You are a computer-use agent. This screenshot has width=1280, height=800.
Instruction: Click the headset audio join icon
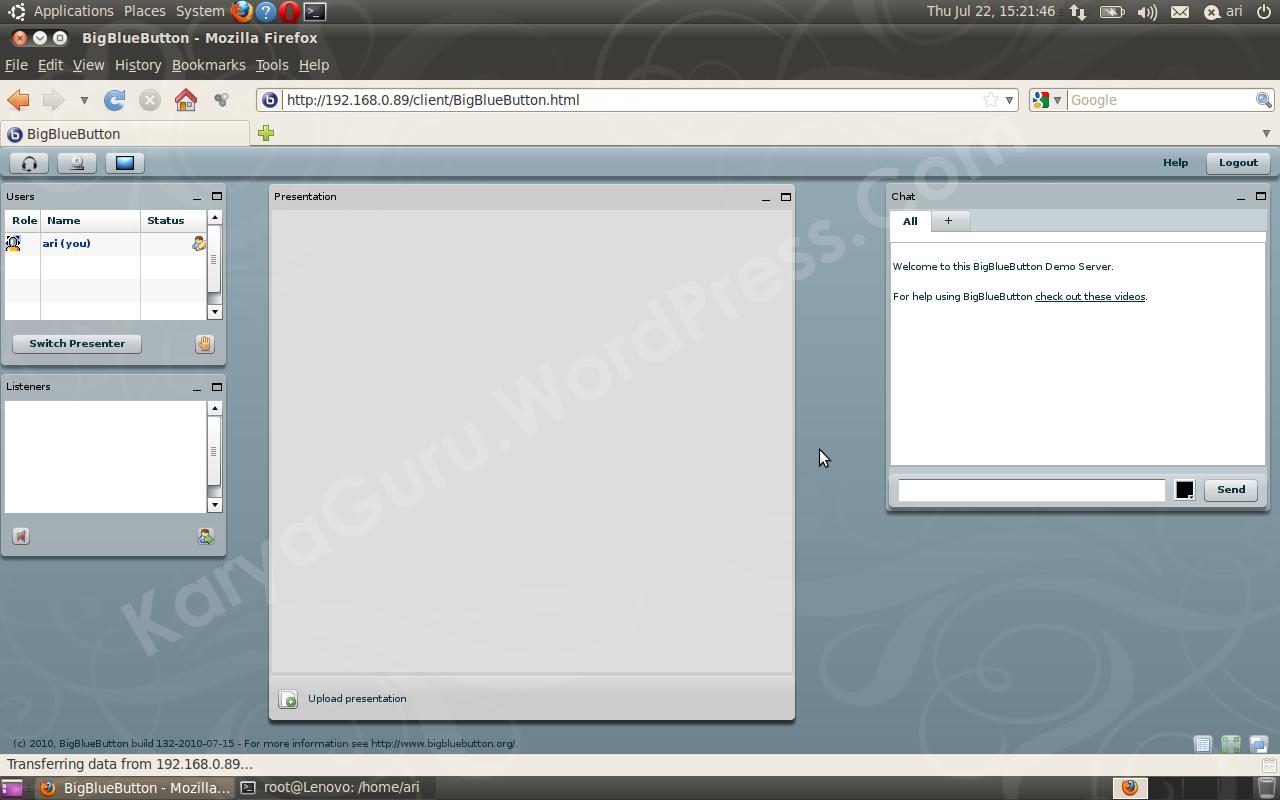29,163
